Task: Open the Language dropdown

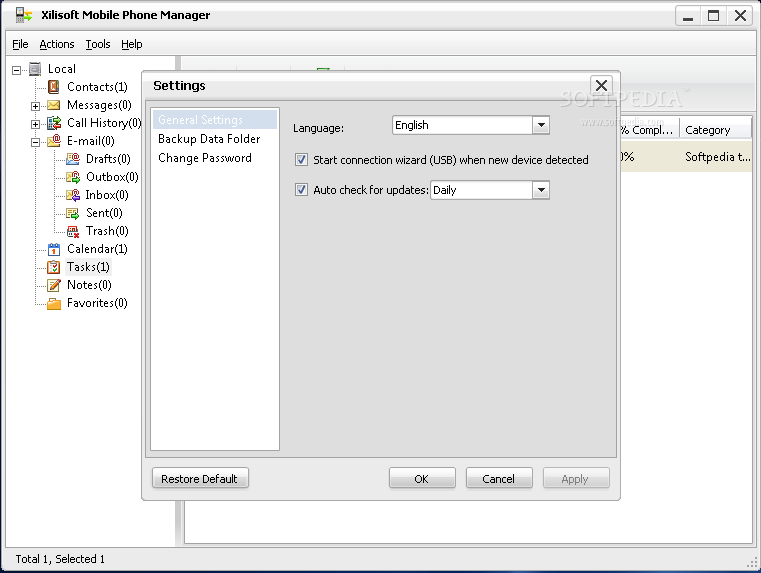Action: [470, 125]
